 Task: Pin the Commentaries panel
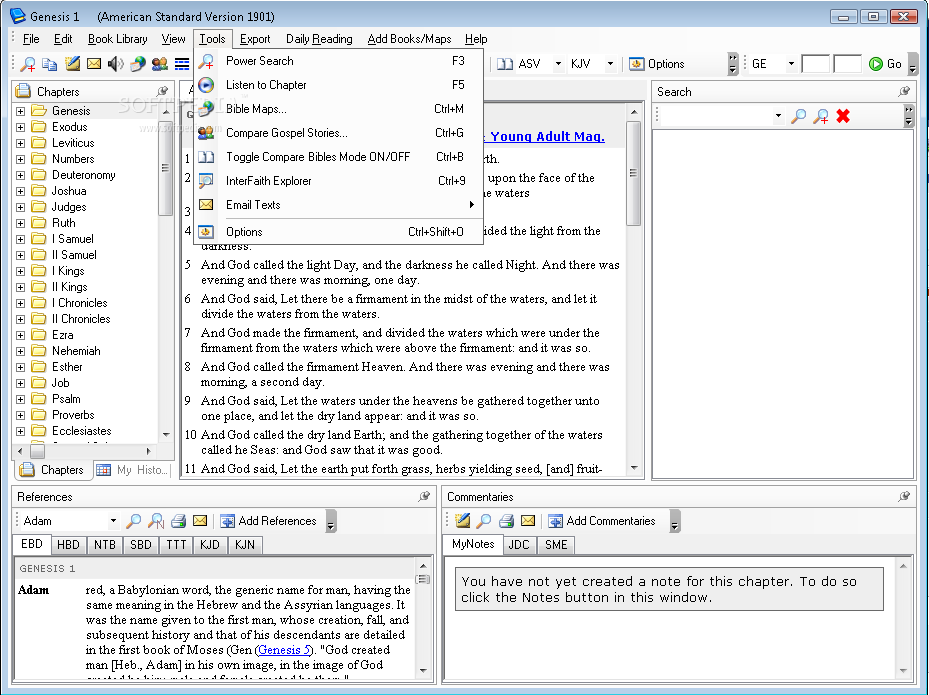tap(904, 497)
